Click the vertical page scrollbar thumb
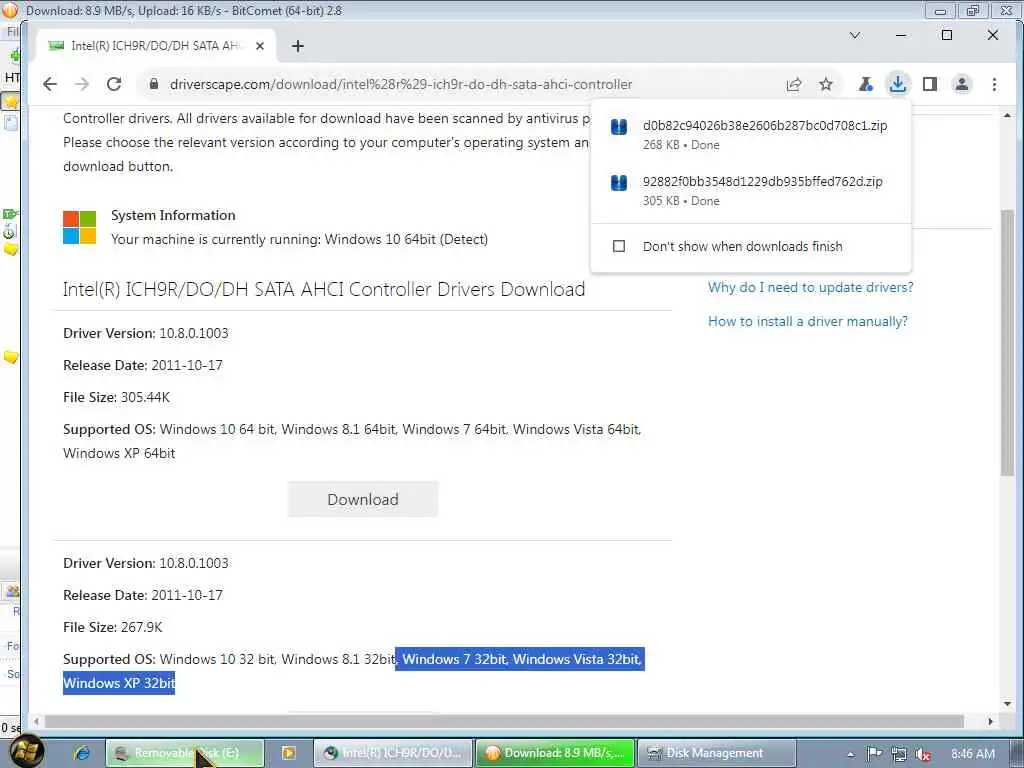 (x=1007, y=343)
